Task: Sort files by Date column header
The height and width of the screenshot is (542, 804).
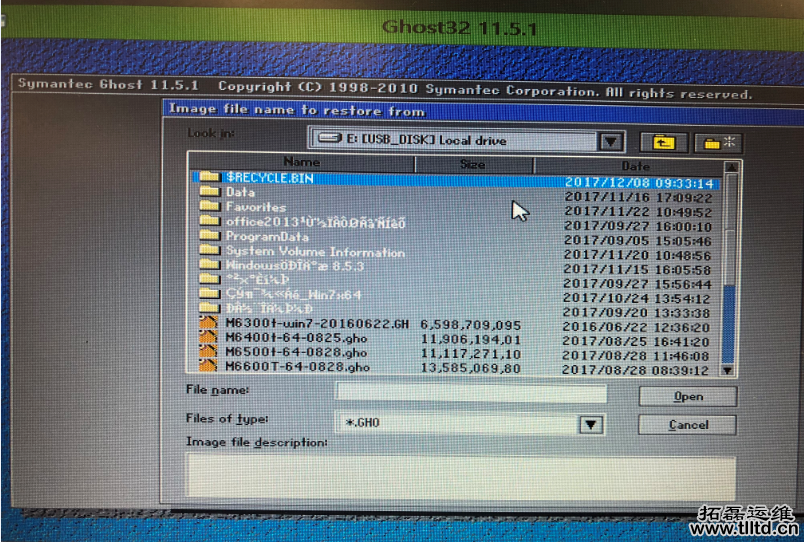Action: tap(635, 165)
